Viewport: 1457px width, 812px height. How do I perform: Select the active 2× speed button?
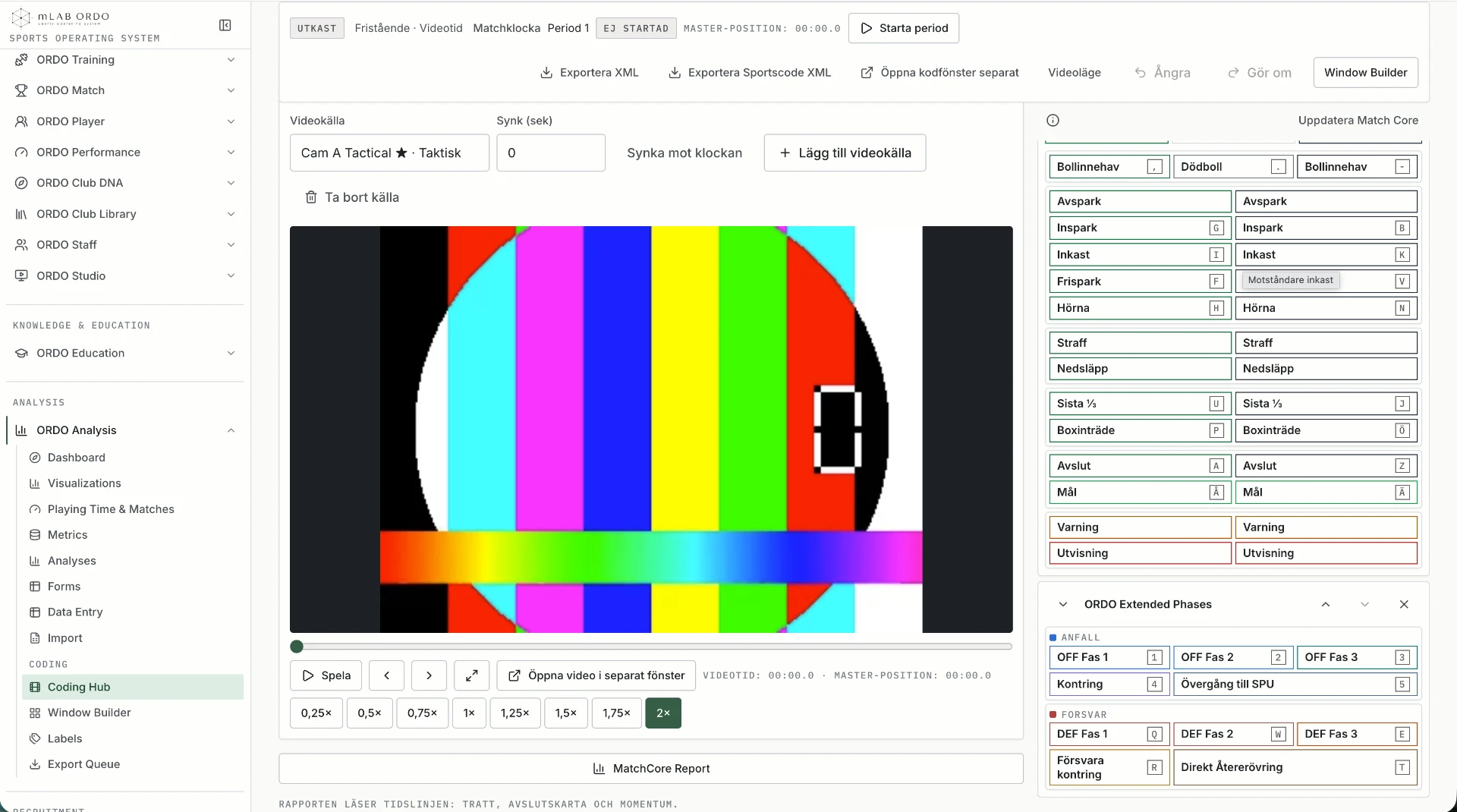663,713
